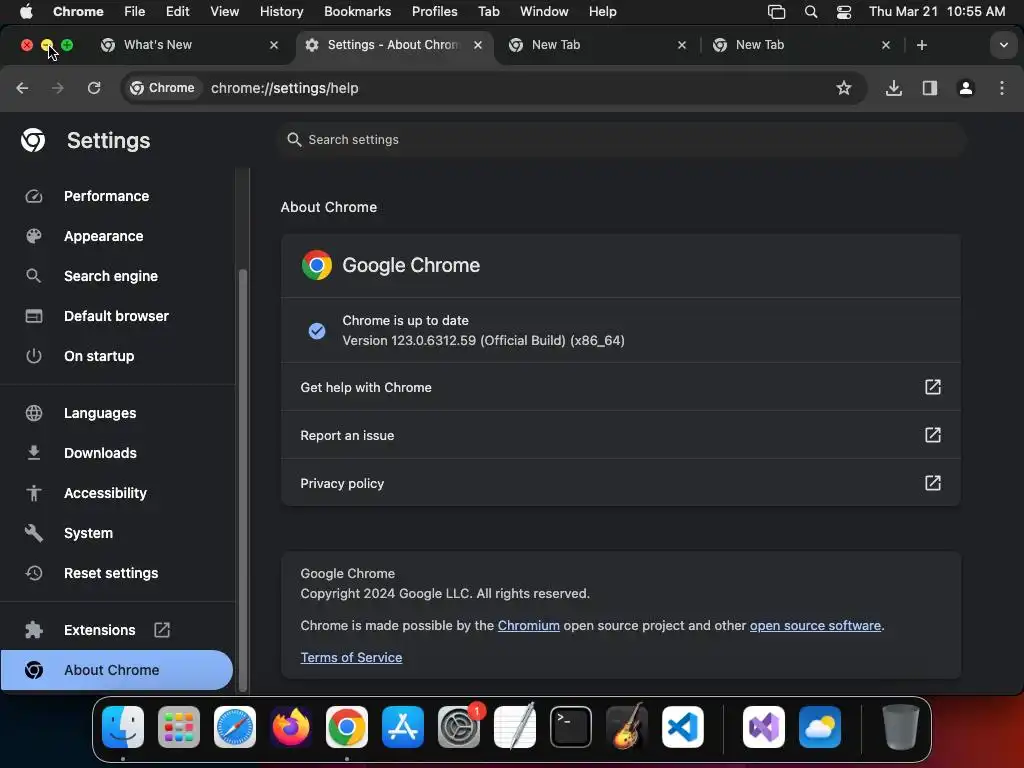The image size is (1024, 768).
Task: Open Accessibility settings
Action: pos(105,493)
